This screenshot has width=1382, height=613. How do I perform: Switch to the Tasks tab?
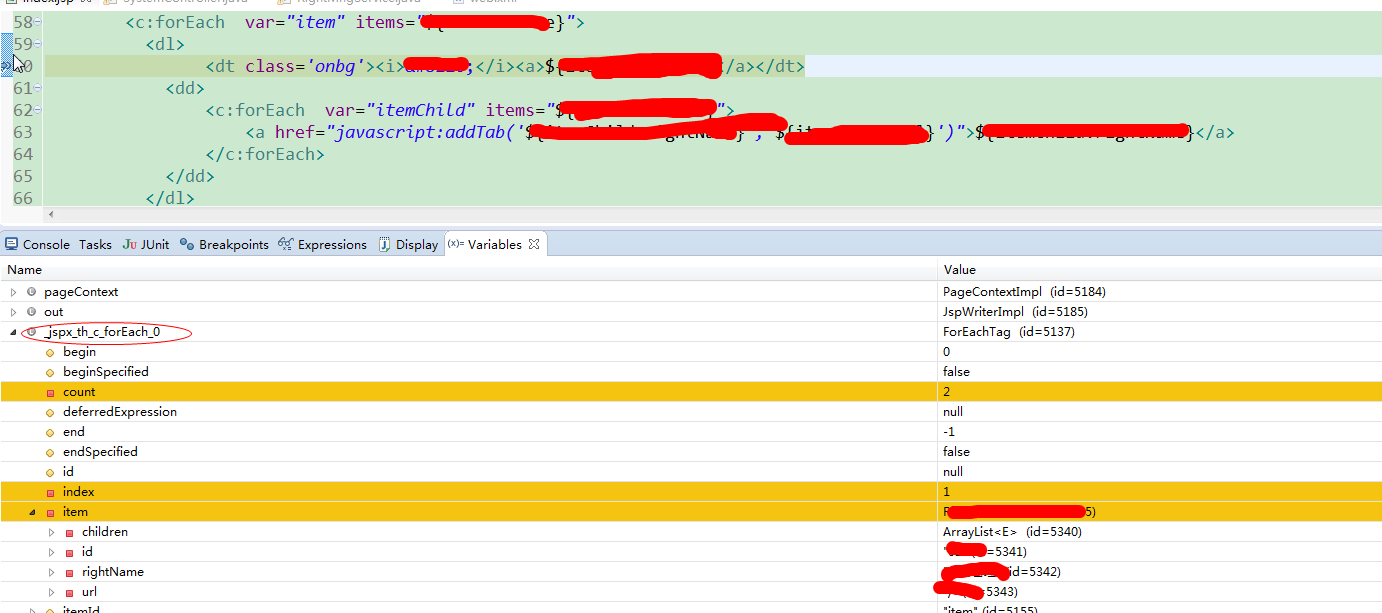[95, 244]
